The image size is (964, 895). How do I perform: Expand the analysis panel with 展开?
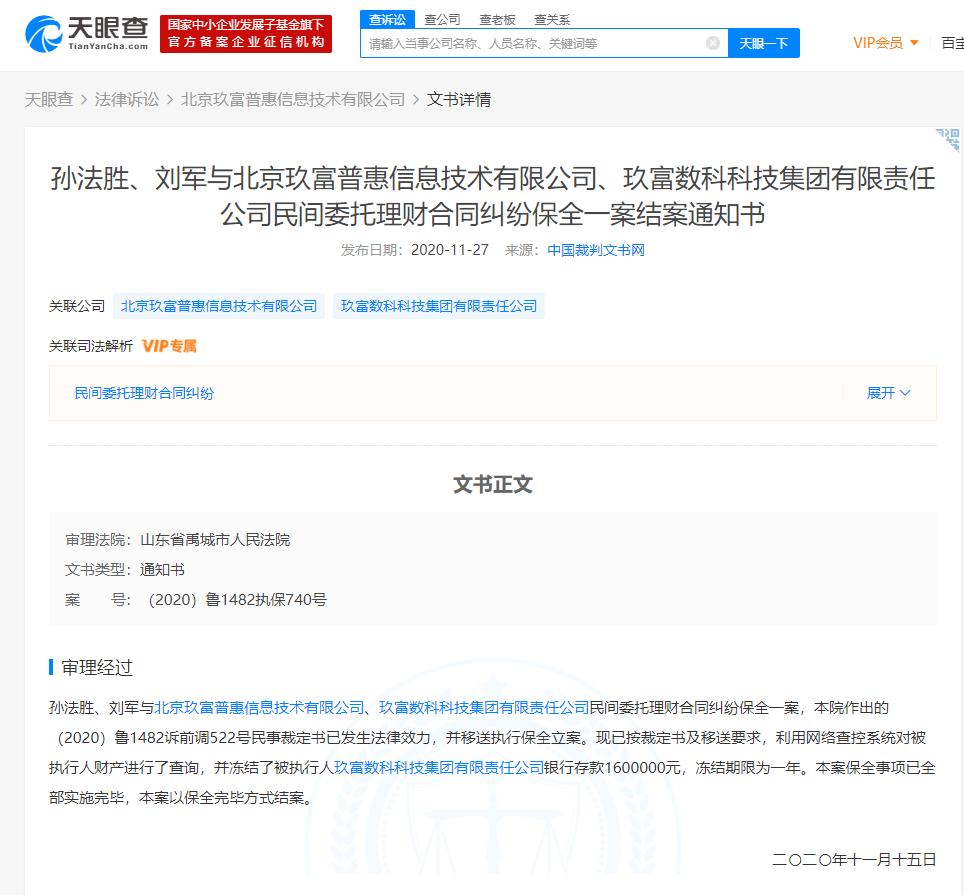click(x=888, y=393)
